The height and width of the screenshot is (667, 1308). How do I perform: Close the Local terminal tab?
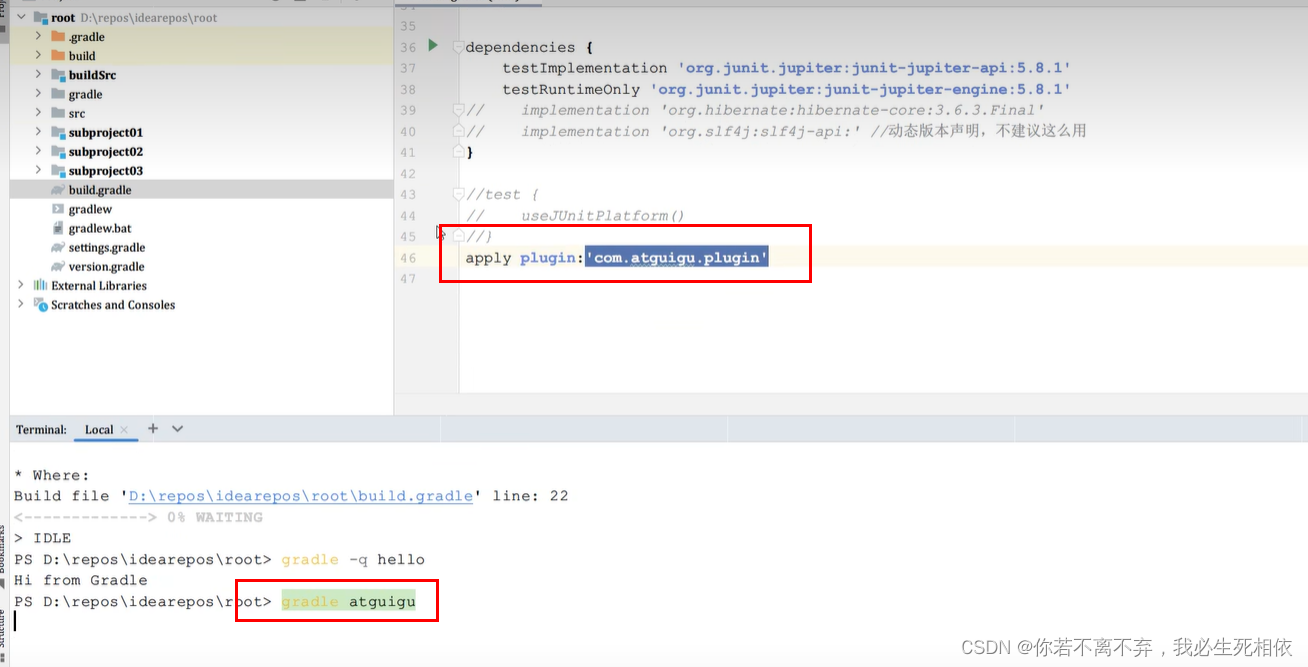[x=124, y=430]
